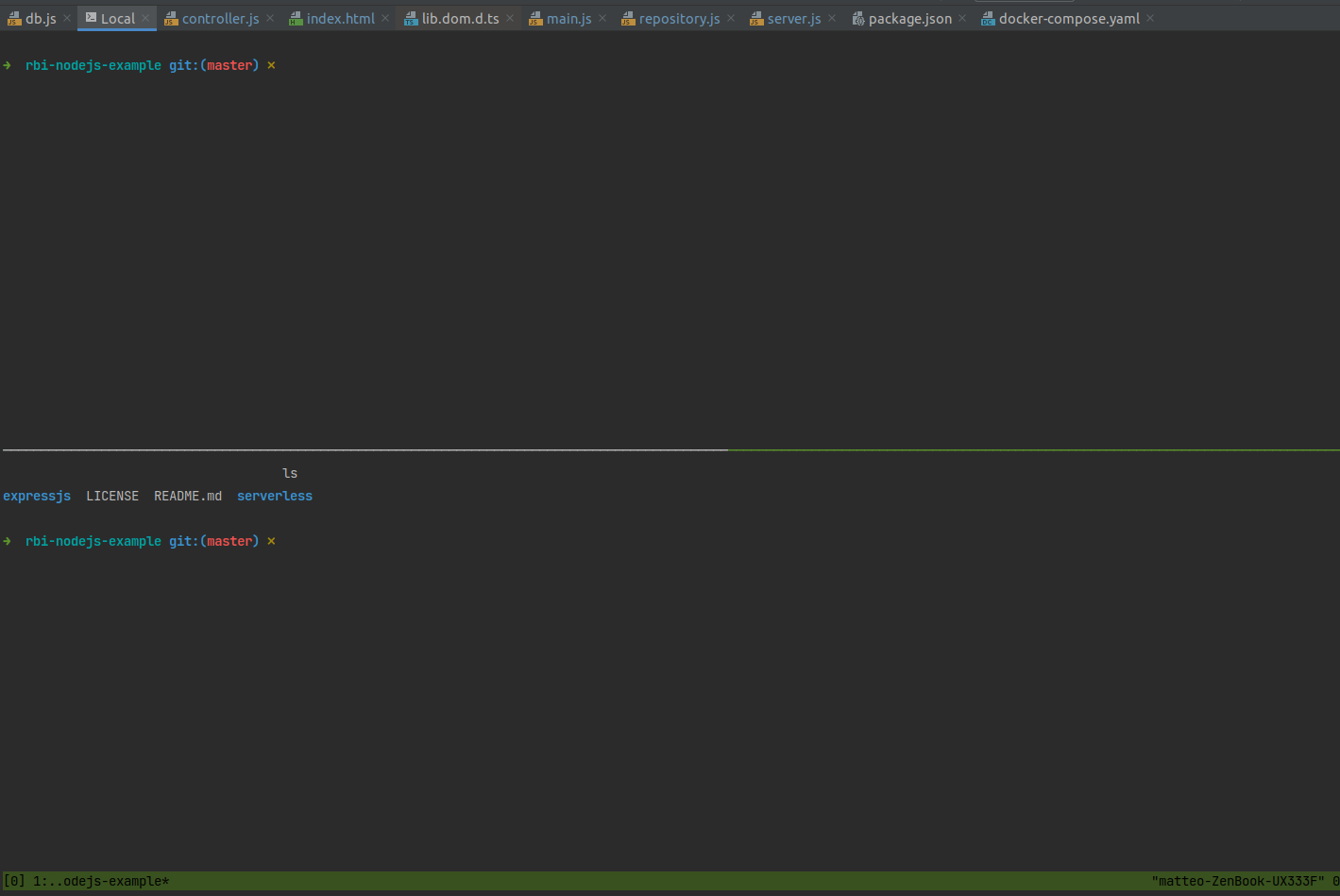1340x896 pixels.
Task: Close the docker-compose.yaml tab
Action: pyautogui.click(x=1149, y=17)
